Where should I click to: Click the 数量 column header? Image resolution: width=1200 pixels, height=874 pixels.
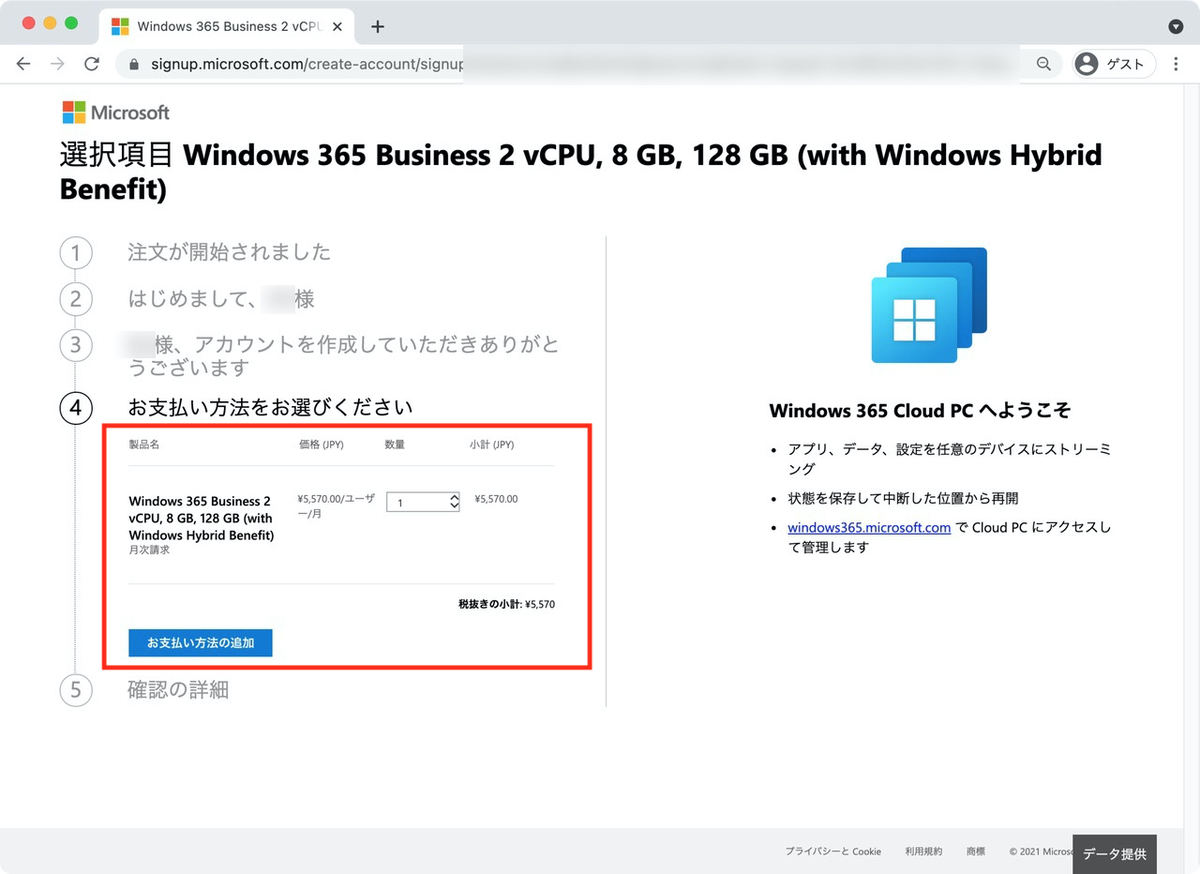click(x=395, y=444)
